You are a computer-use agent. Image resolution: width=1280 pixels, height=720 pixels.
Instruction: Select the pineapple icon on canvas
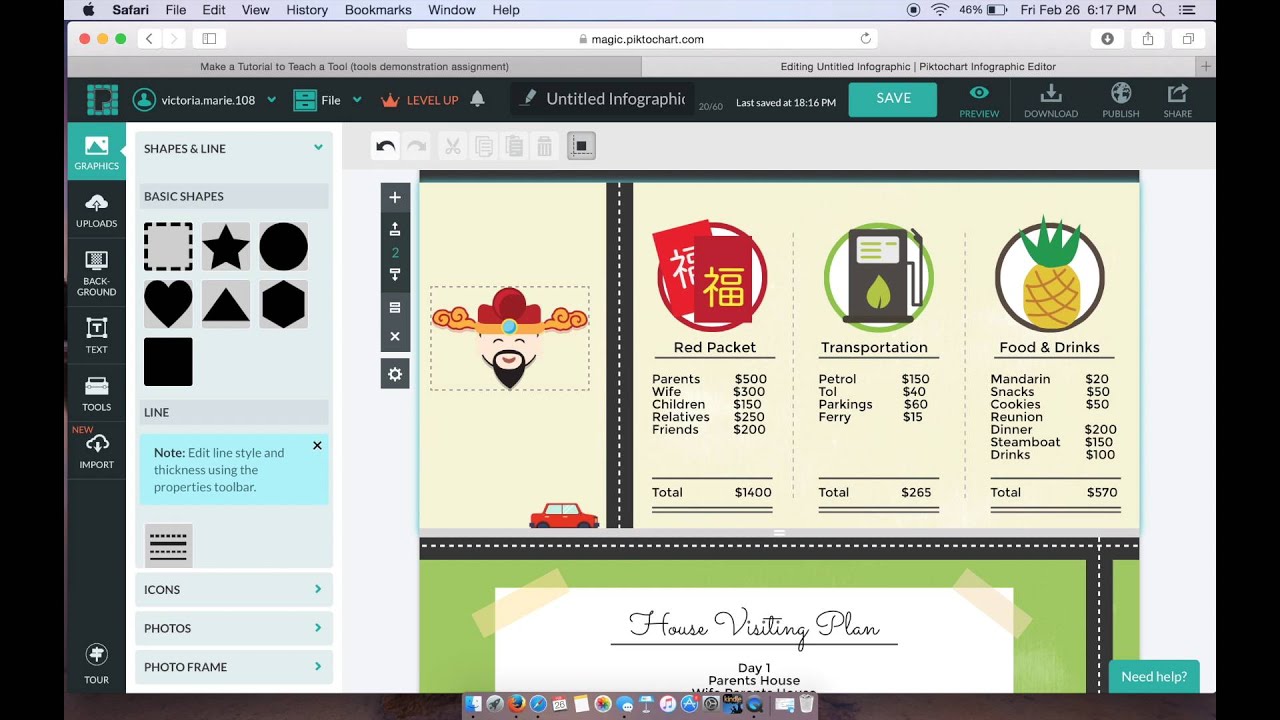point(1050,273)
